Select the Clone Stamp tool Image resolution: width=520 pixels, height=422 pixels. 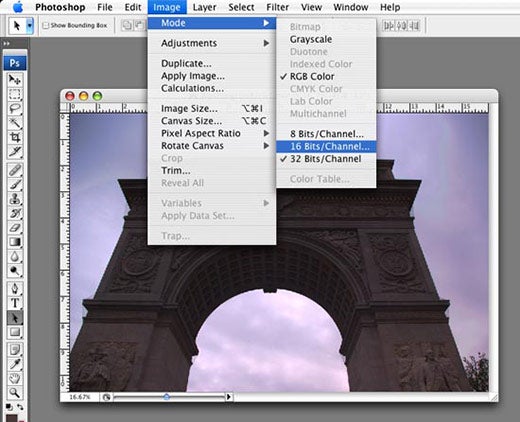[x=15, y=199]
